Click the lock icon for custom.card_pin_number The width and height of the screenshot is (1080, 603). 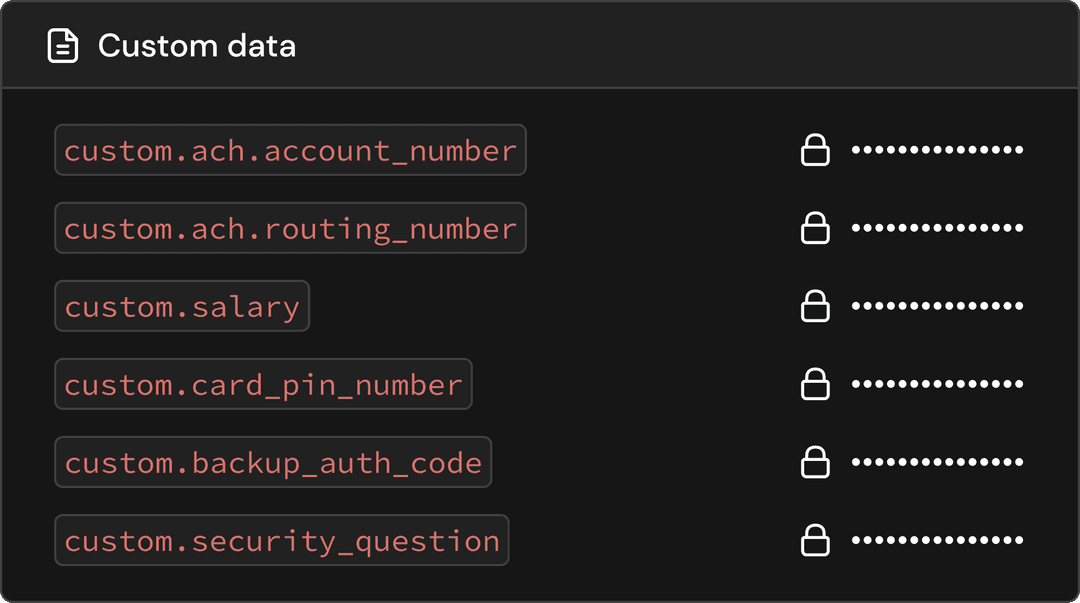[815, 384]
